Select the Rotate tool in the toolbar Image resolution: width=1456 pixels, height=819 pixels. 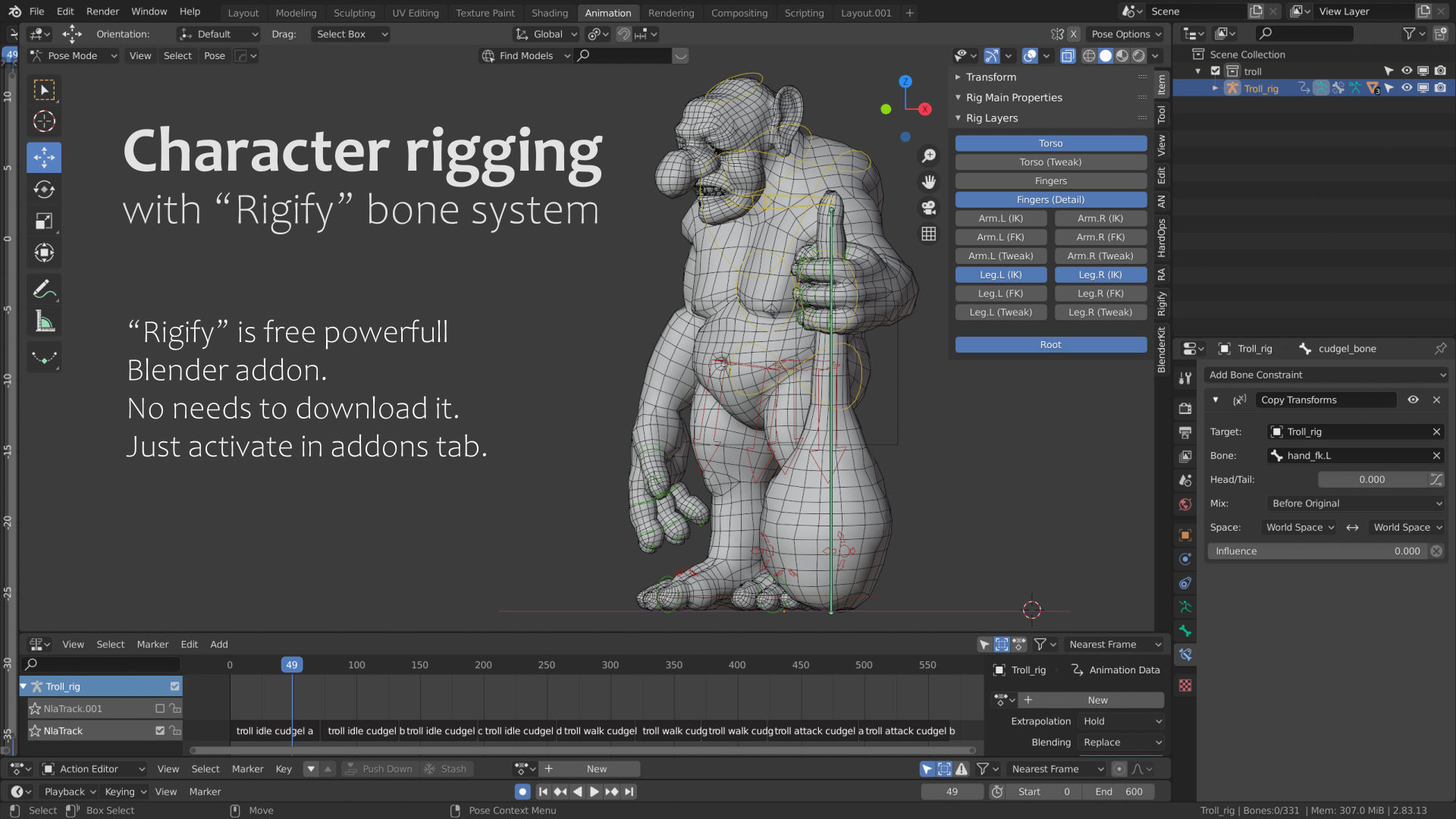pyautogui.click(x=43, y=189)
